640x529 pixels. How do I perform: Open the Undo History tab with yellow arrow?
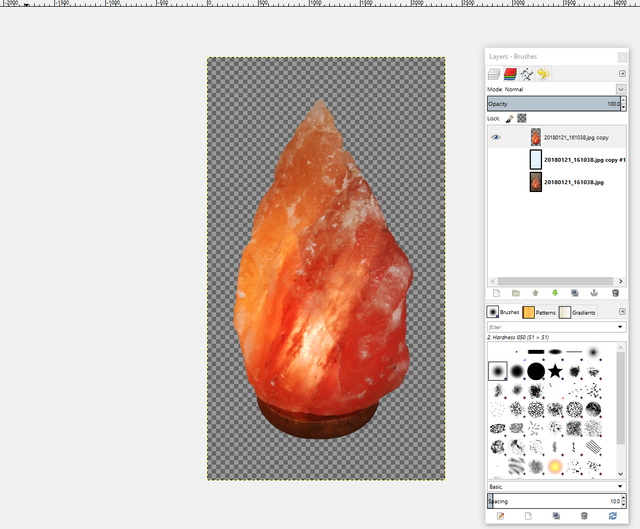tap(543, 74)
